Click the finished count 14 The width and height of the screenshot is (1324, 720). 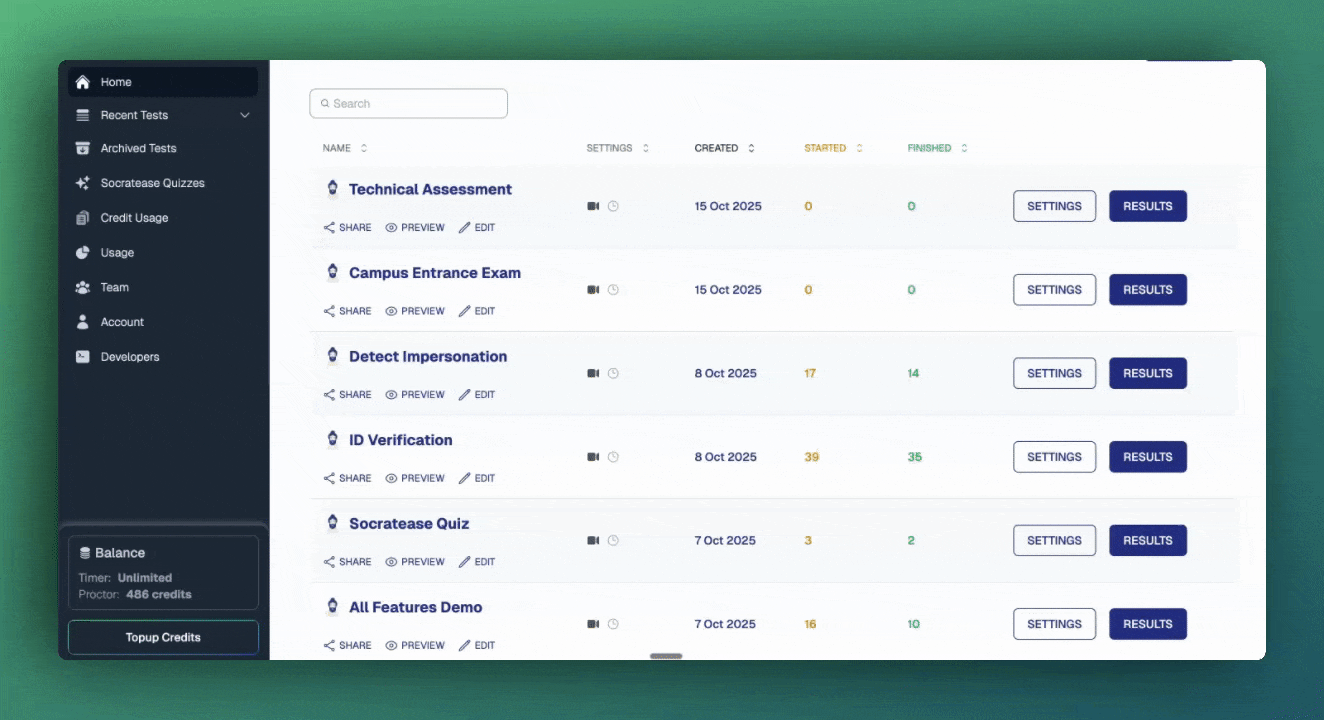point(913,373)
